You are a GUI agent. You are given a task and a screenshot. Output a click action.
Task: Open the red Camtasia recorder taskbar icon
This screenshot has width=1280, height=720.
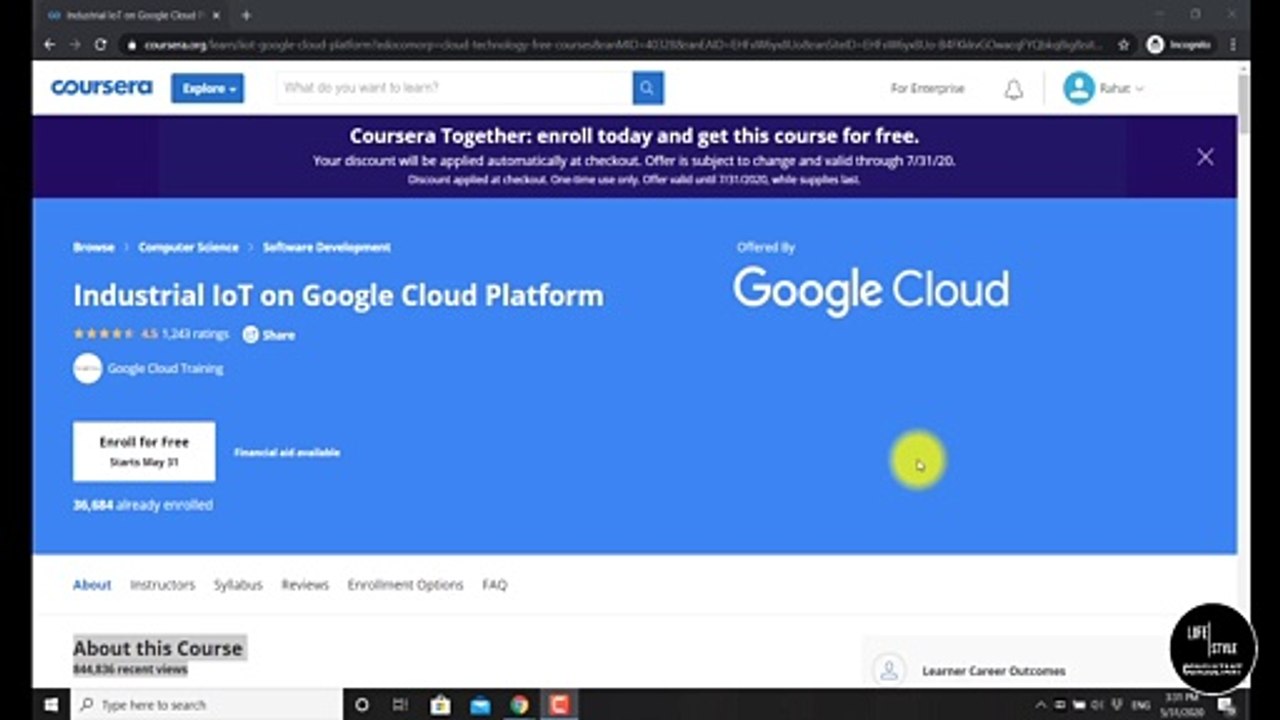point(558,705)
